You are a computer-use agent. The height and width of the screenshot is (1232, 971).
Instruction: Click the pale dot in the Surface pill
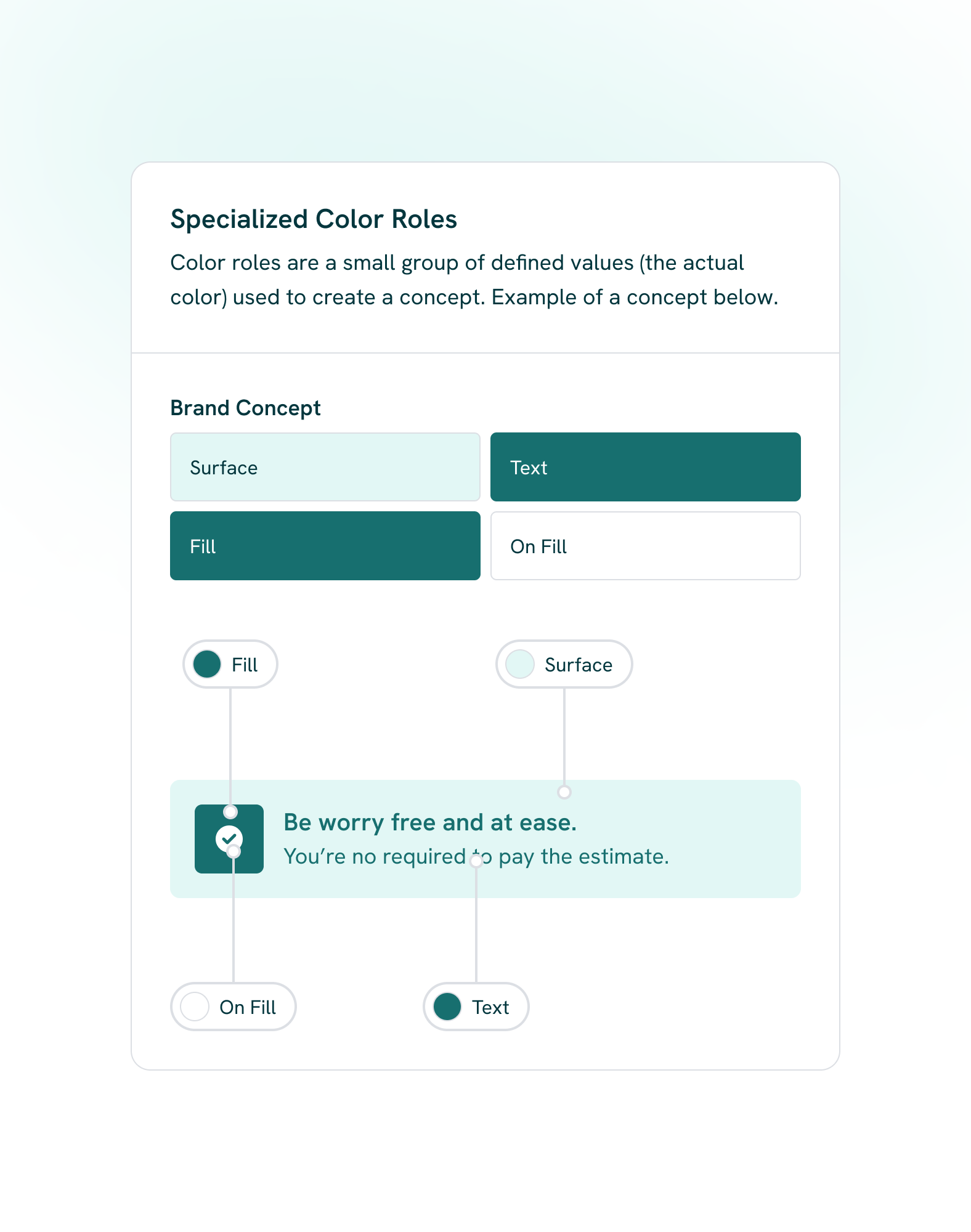[x=520, y=664]
